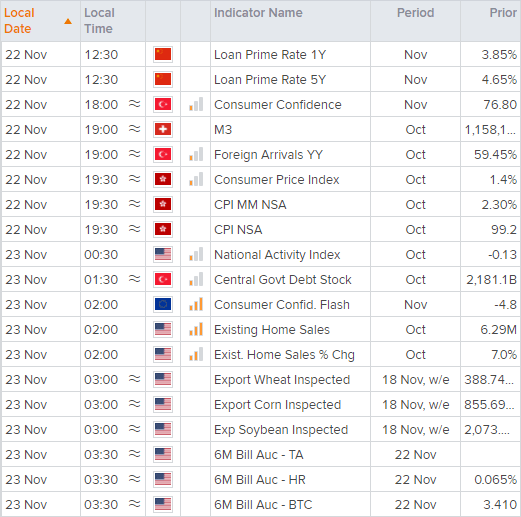Click the EU flag beside Consumer Confid. Flash

[x=163, y=304]
